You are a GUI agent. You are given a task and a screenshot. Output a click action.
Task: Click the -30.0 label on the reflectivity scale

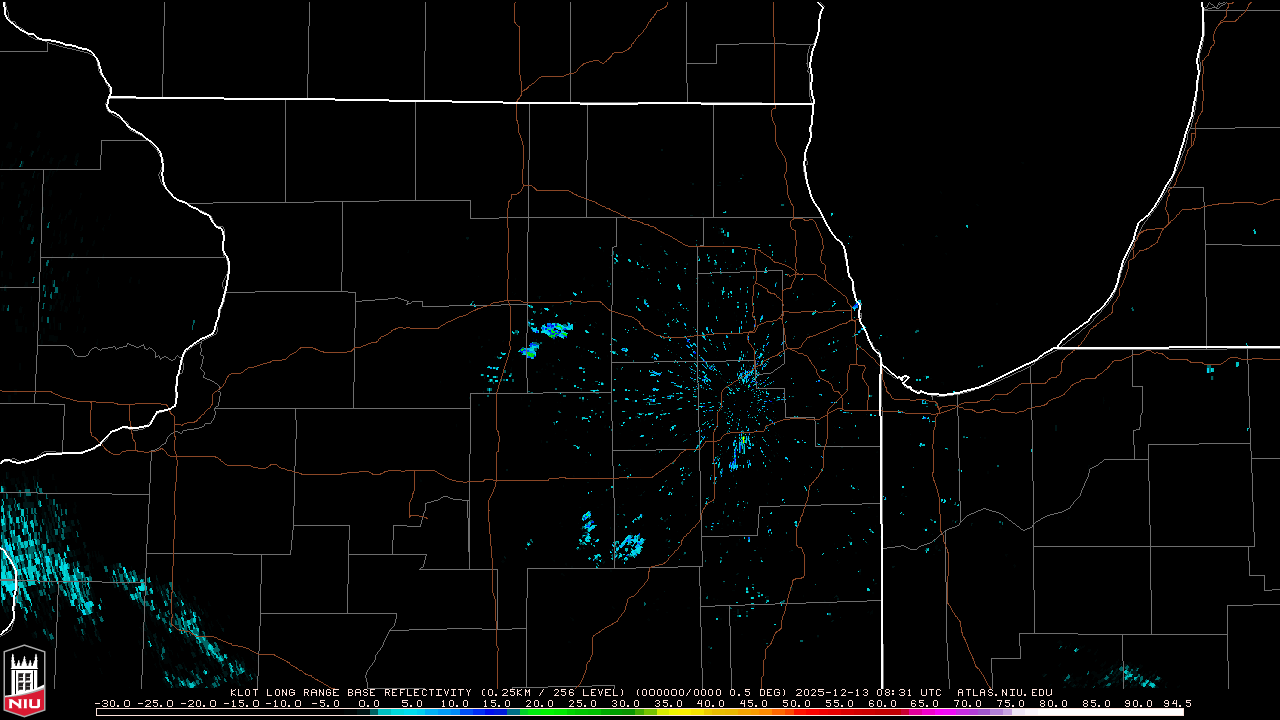(112, 703)
